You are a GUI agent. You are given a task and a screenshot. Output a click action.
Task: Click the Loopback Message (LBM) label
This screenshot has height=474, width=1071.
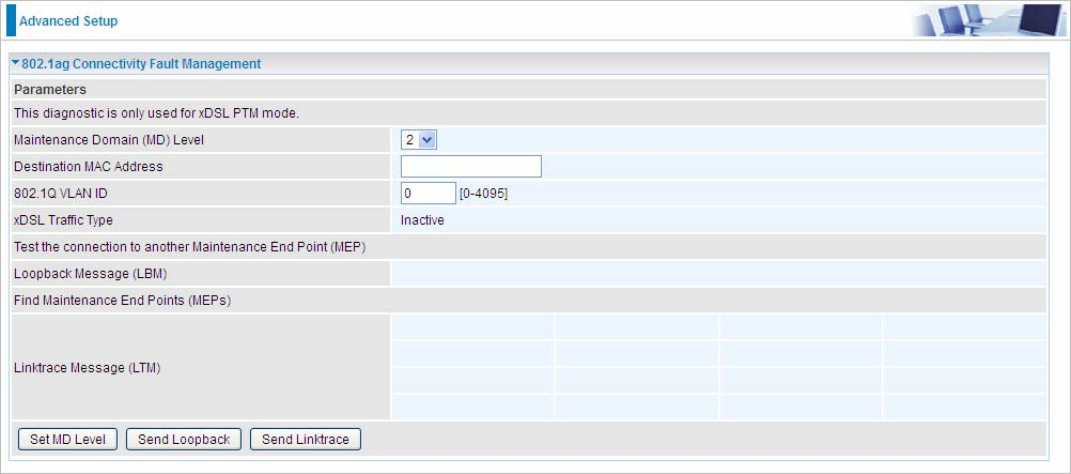(x=91, y=274)
